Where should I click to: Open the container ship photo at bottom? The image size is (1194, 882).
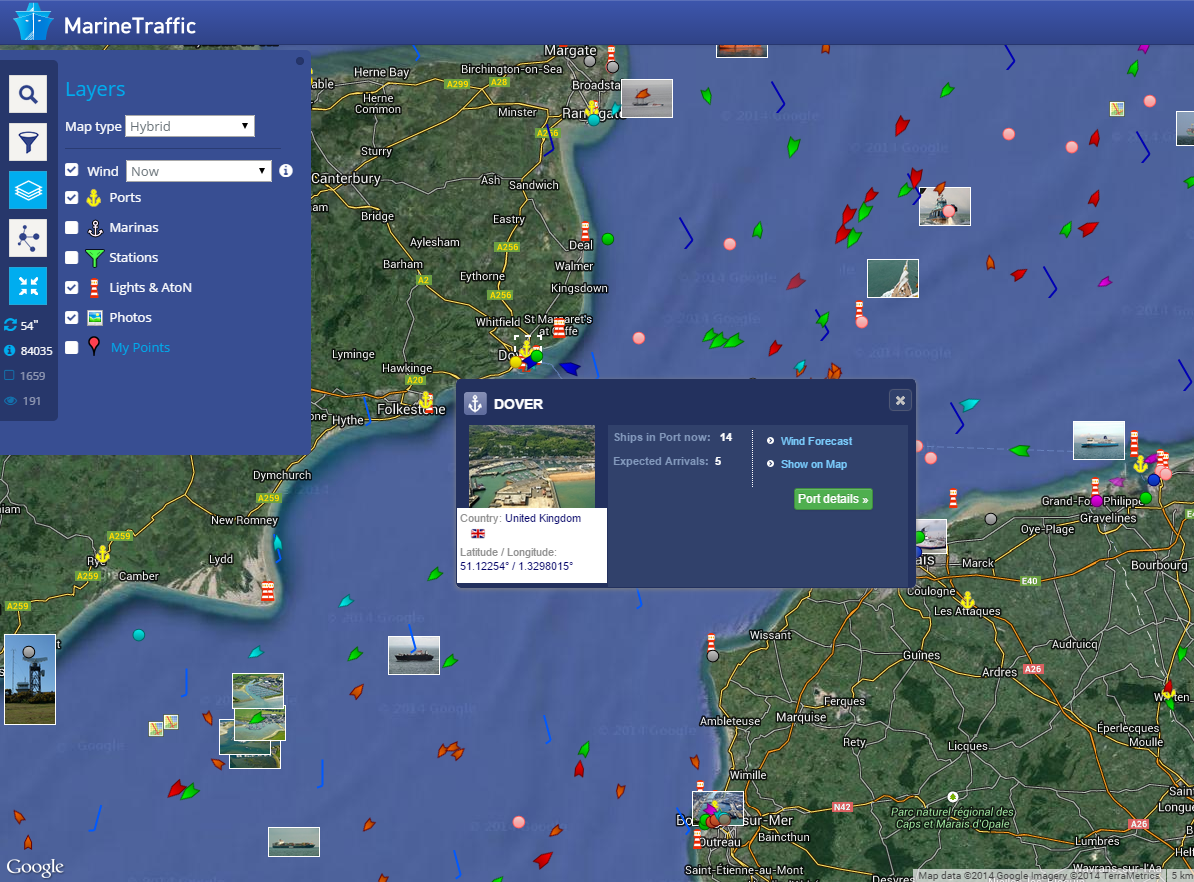click(294, 842)
